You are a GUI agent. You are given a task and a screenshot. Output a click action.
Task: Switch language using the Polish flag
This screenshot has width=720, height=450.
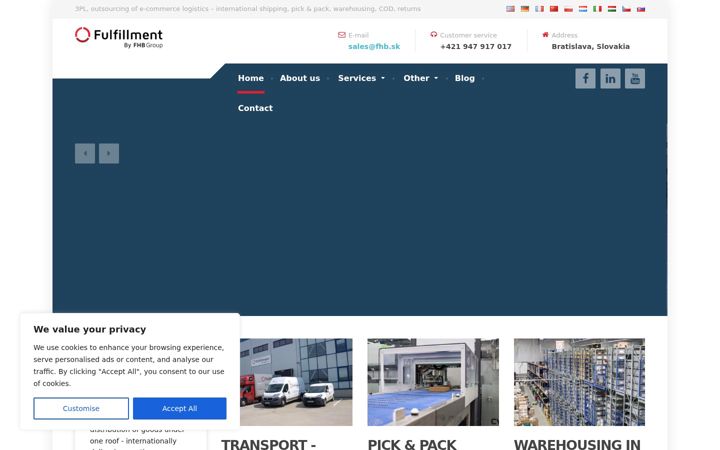pos(568,9)
